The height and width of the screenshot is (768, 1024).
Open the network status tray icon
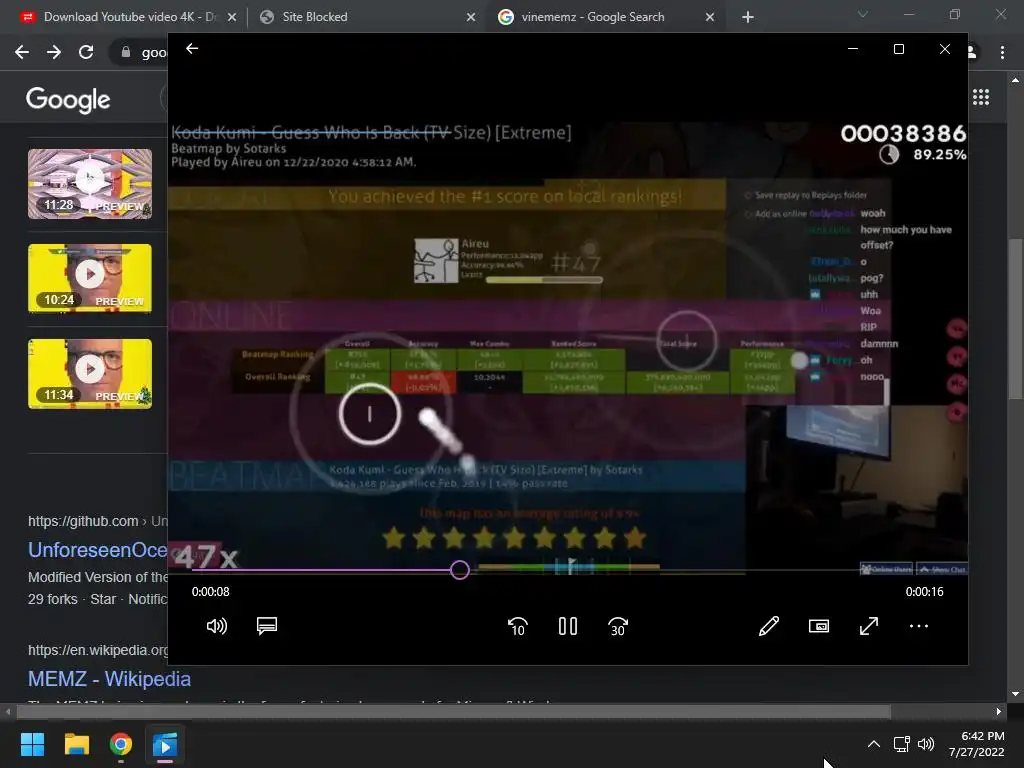point(902,744)
